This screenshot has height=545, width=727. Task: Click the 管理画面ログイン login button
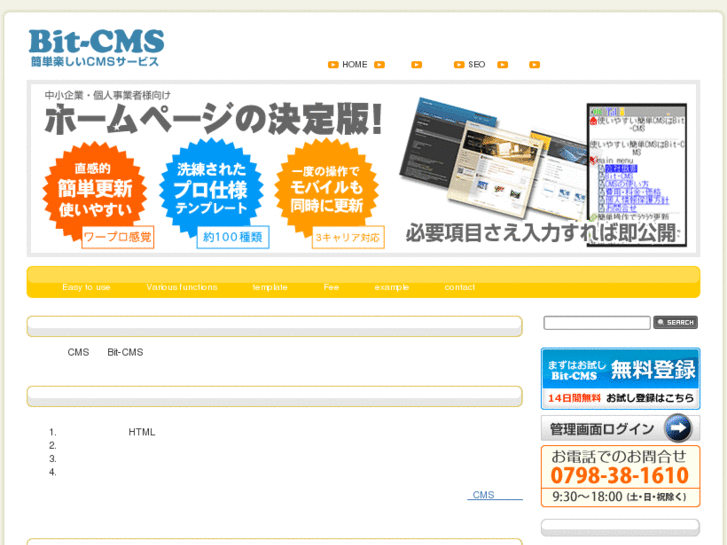click(620, 428)
